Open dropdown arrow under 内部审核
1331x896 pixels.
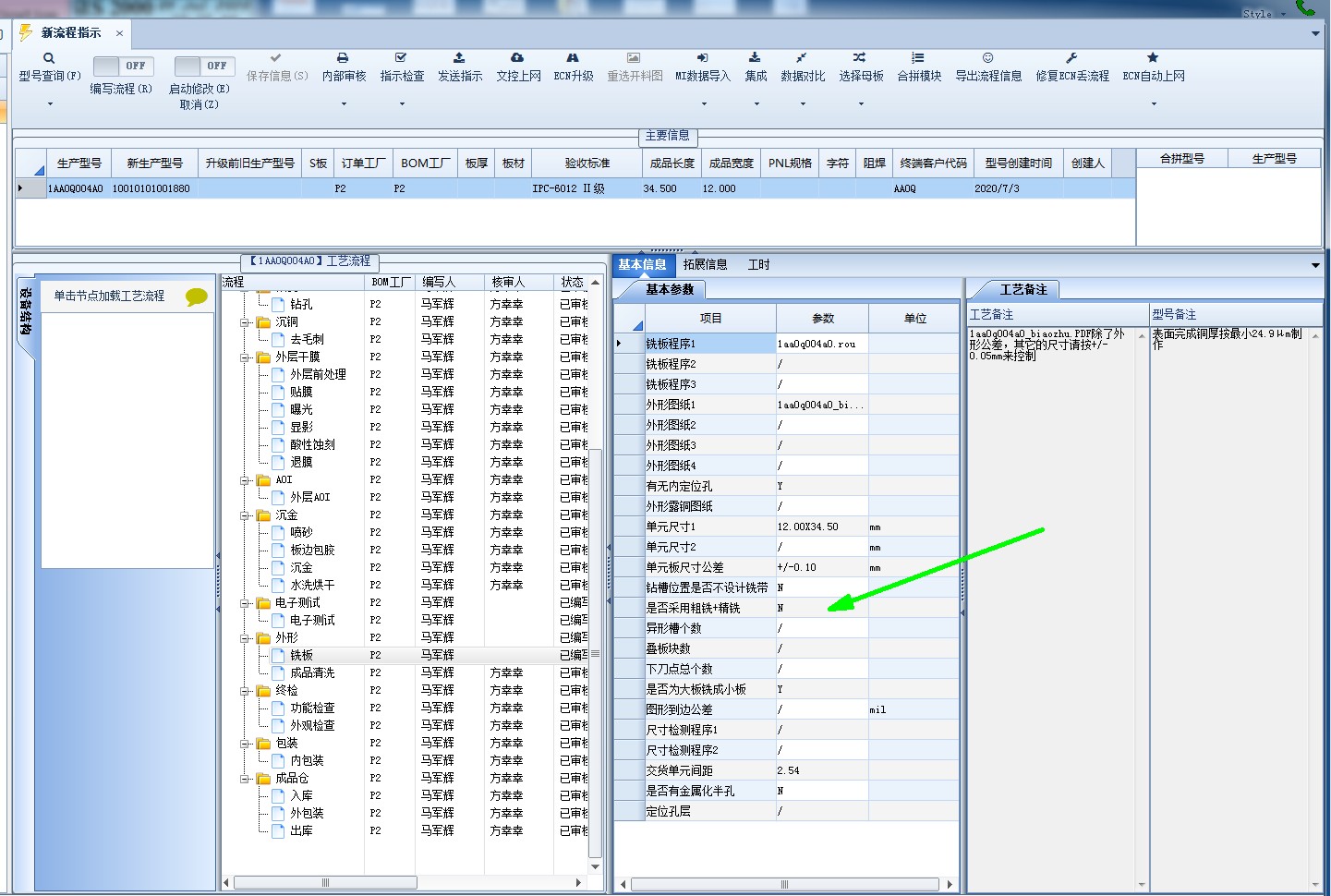(x=344, y=104)
